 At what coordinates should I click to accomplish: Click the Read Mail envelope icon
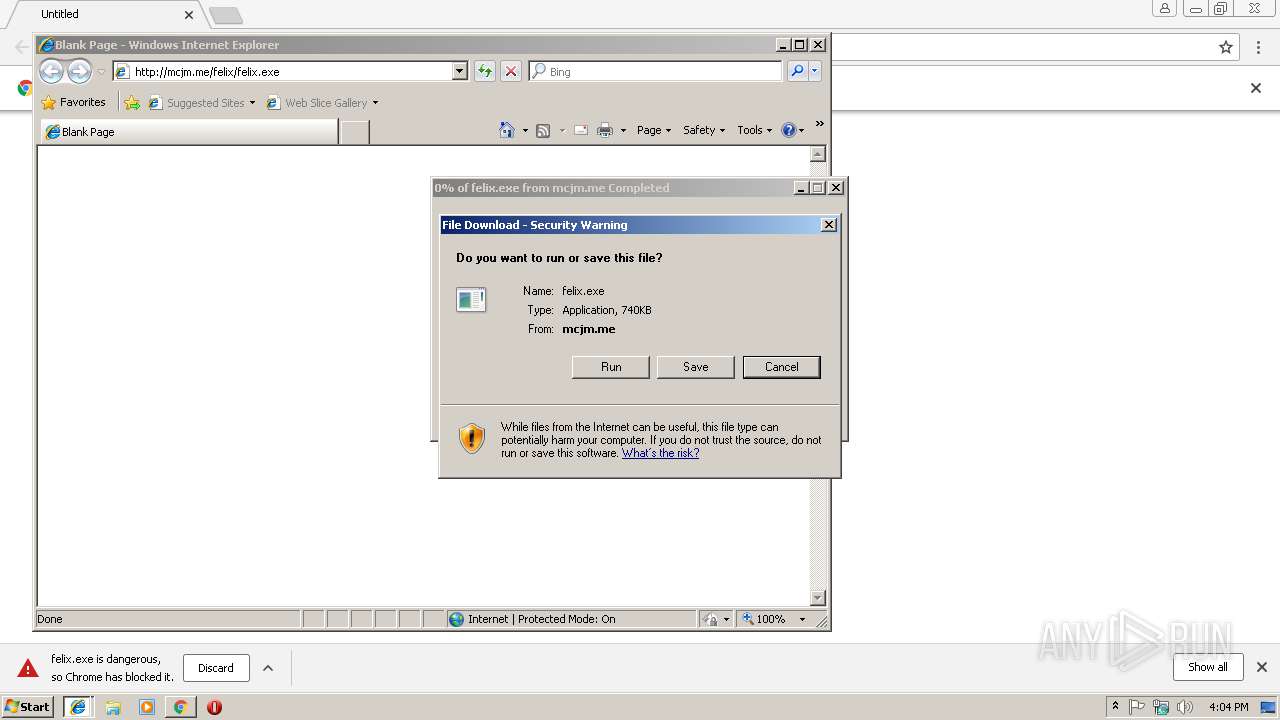[580, 130]
